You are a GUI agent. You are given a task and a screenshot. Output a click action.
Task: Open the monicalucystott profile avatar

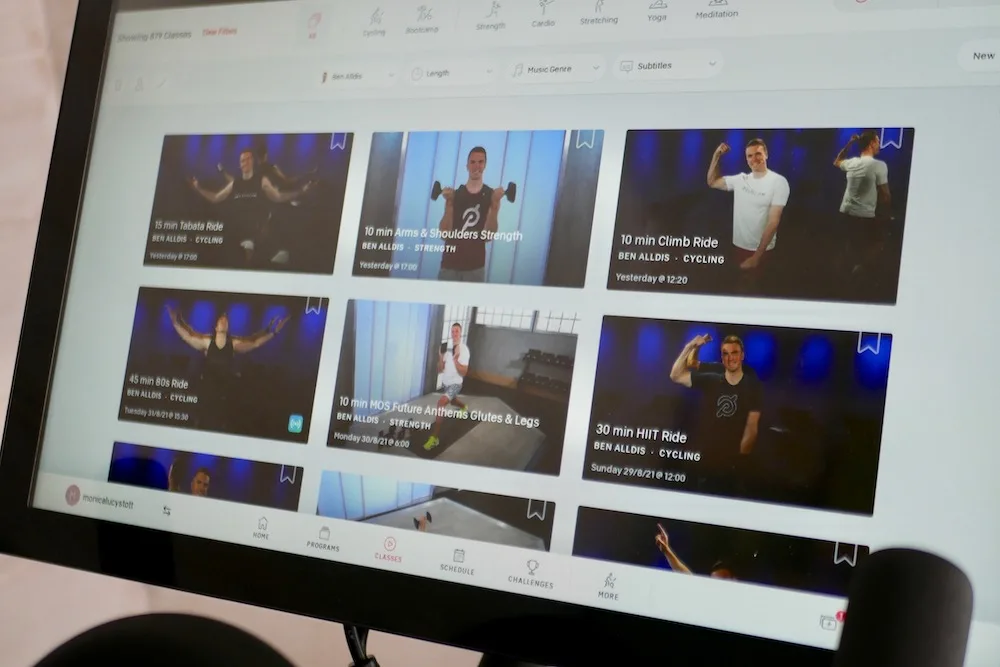pyautogui.click(x=73, y=495)
